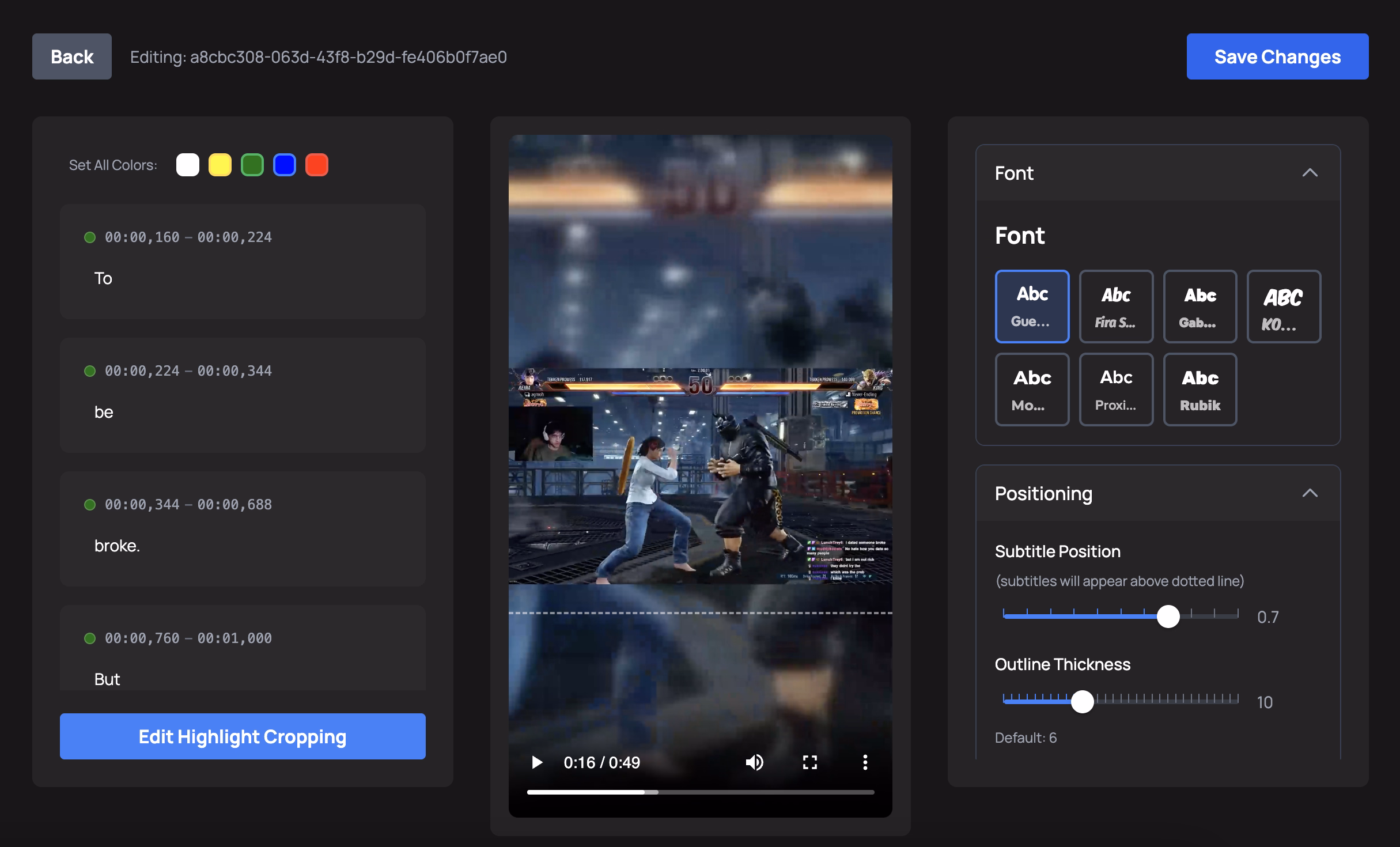Click green dot of 'be' subtitle
Screen dimensions: 1400x847
pos(90,371)
